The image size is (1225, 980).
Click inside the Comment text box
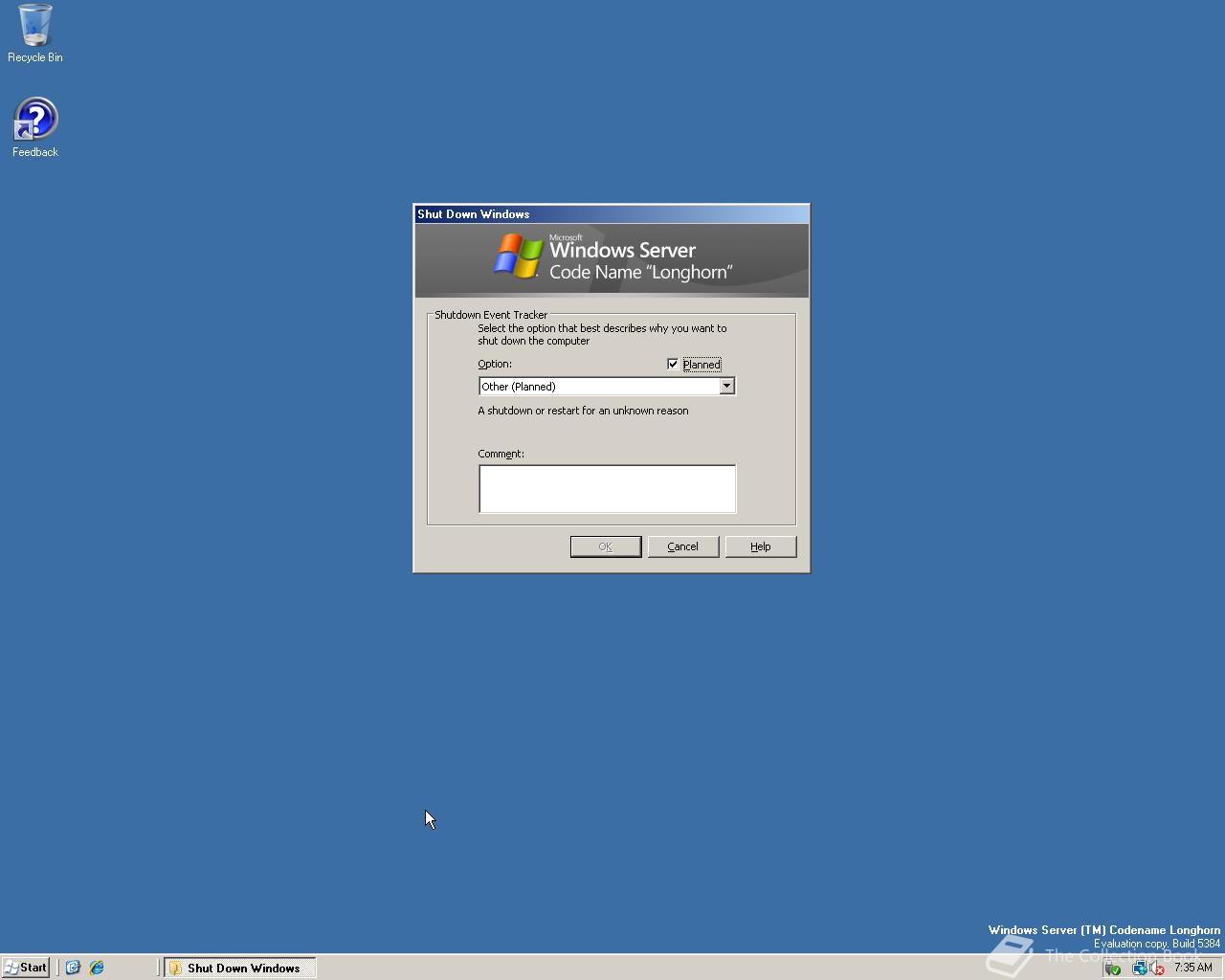point(607,489)
